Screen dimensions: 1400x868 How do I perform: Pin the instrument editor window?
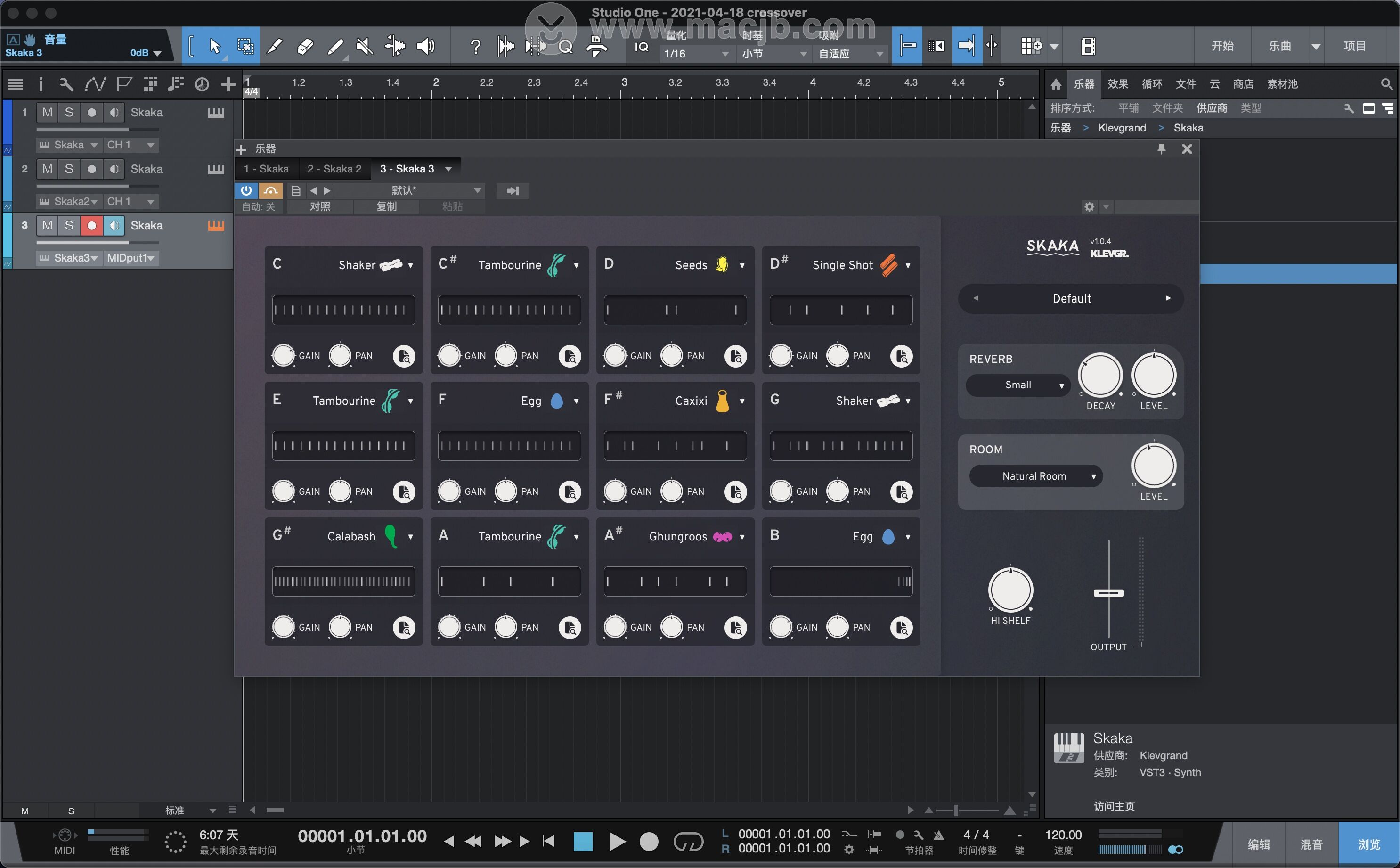coord(1161,149)
